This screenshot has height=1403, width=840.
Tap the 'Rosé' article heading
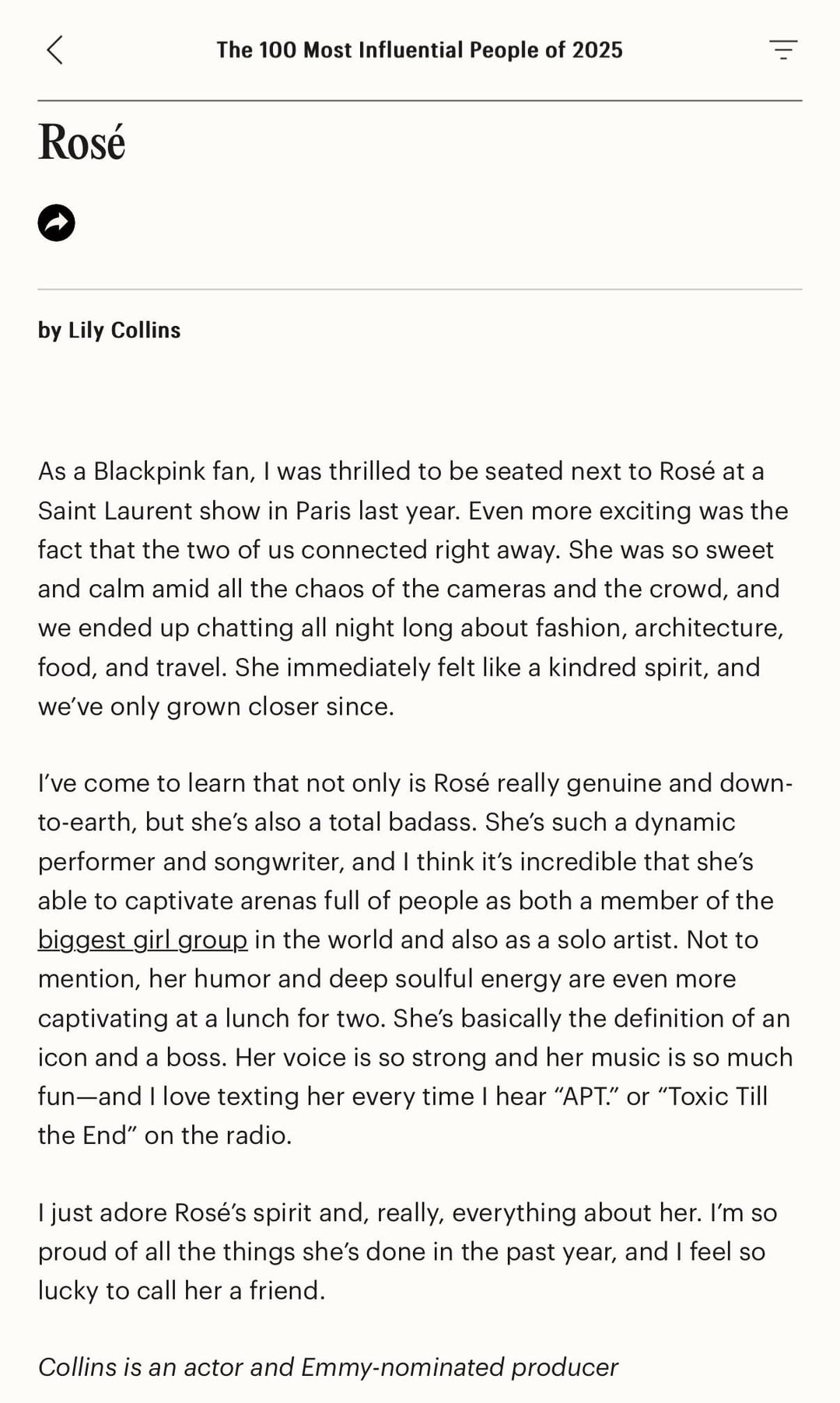click(x=82, y=142)
